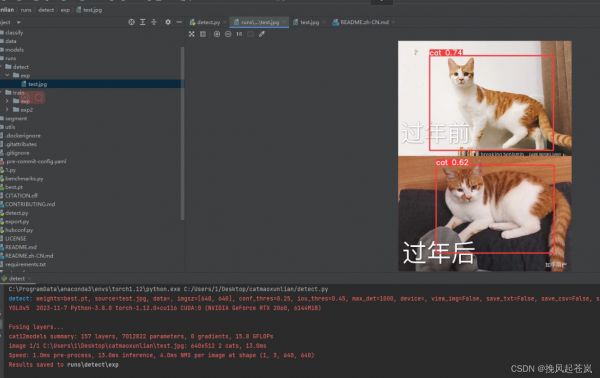Expand all items in Project tree

pyautogui.click(x=142, y=22)
